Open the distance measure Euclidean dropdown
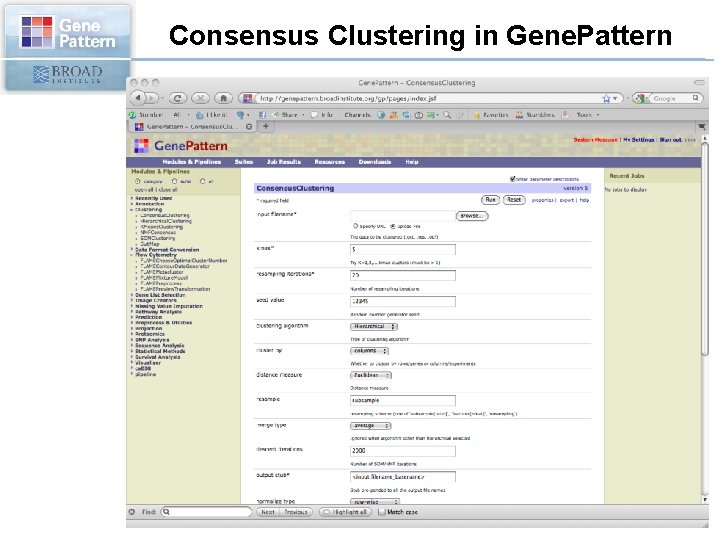 (x=371, y=375)
